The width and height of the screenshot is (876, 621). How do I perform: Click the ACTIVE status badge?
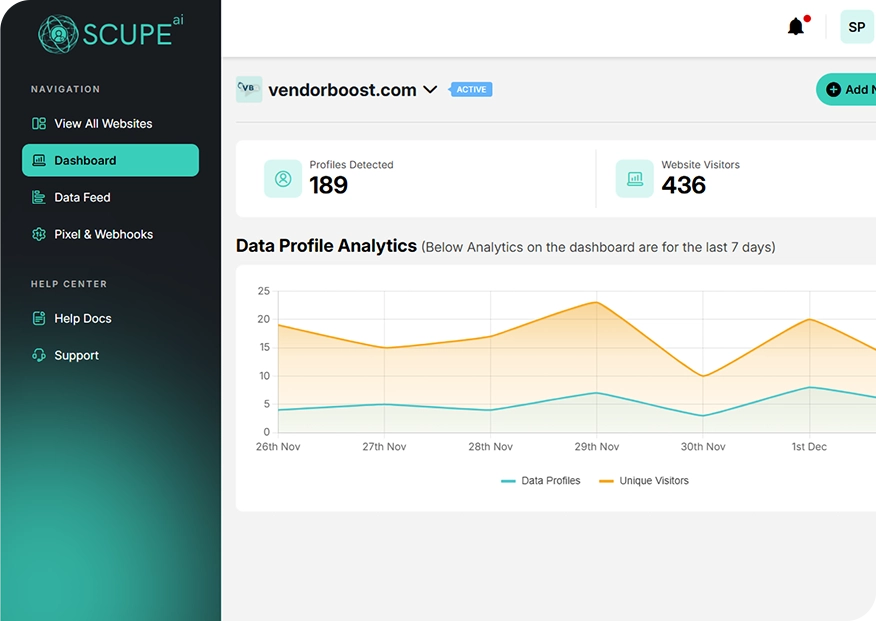coord(471,90)
